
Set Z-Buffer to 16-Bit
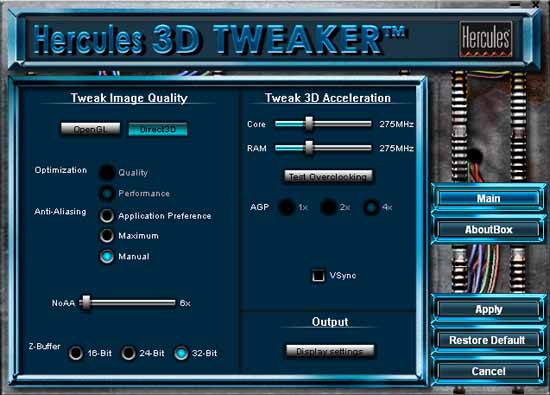coord(75,353)
